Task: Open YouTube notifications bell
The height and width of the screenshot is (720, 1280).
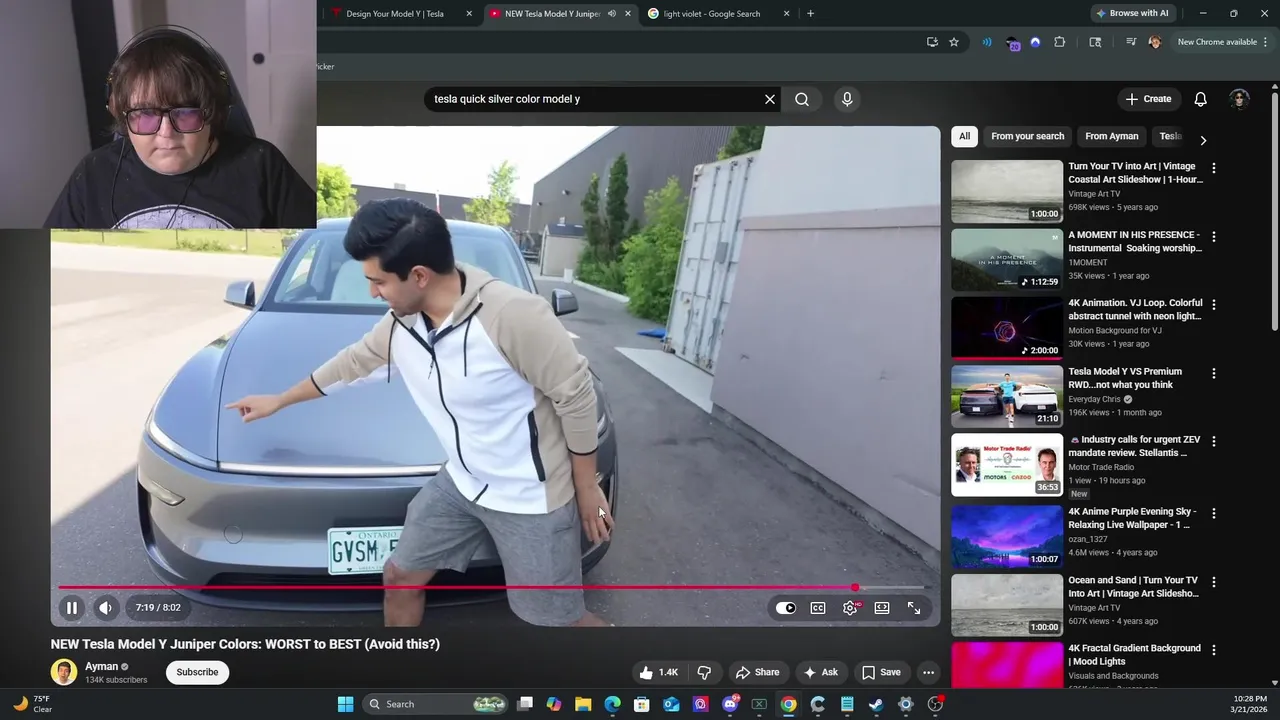Action: click(1201, 99)
